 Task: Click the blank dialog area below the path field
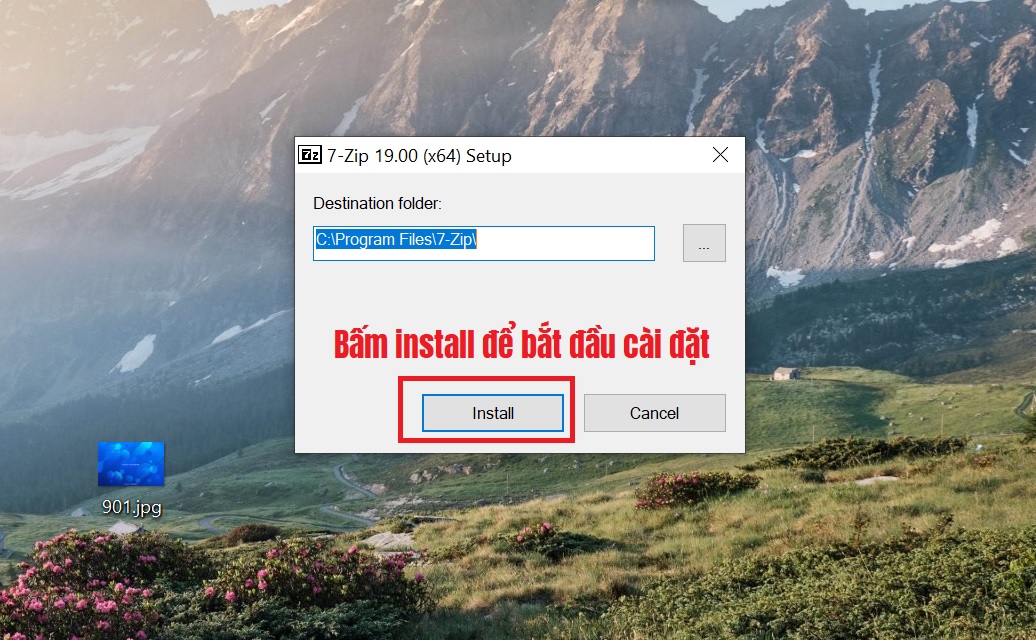point(520,291)
